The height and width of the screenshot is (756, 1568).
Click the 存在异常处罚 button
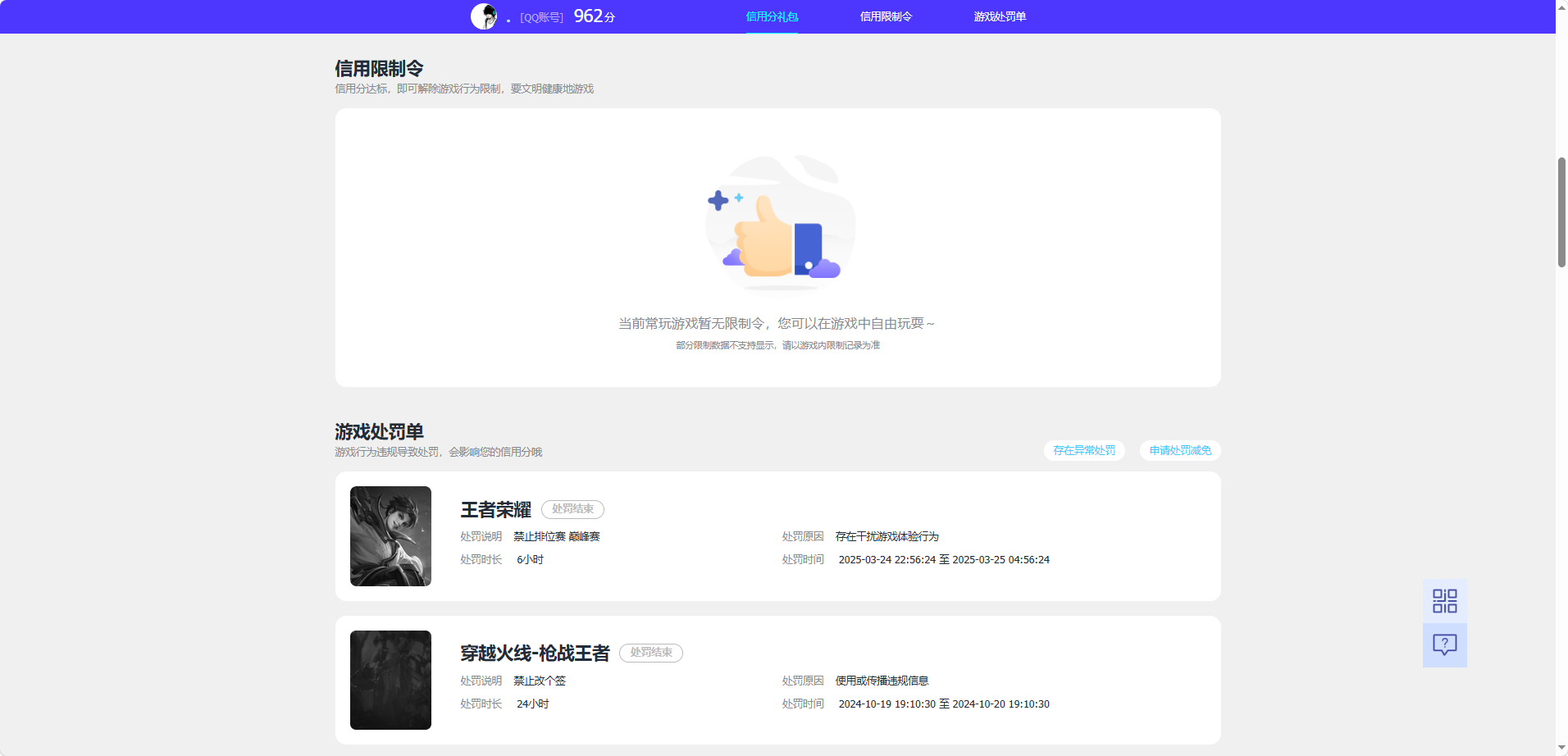[x=1084, y=450]
